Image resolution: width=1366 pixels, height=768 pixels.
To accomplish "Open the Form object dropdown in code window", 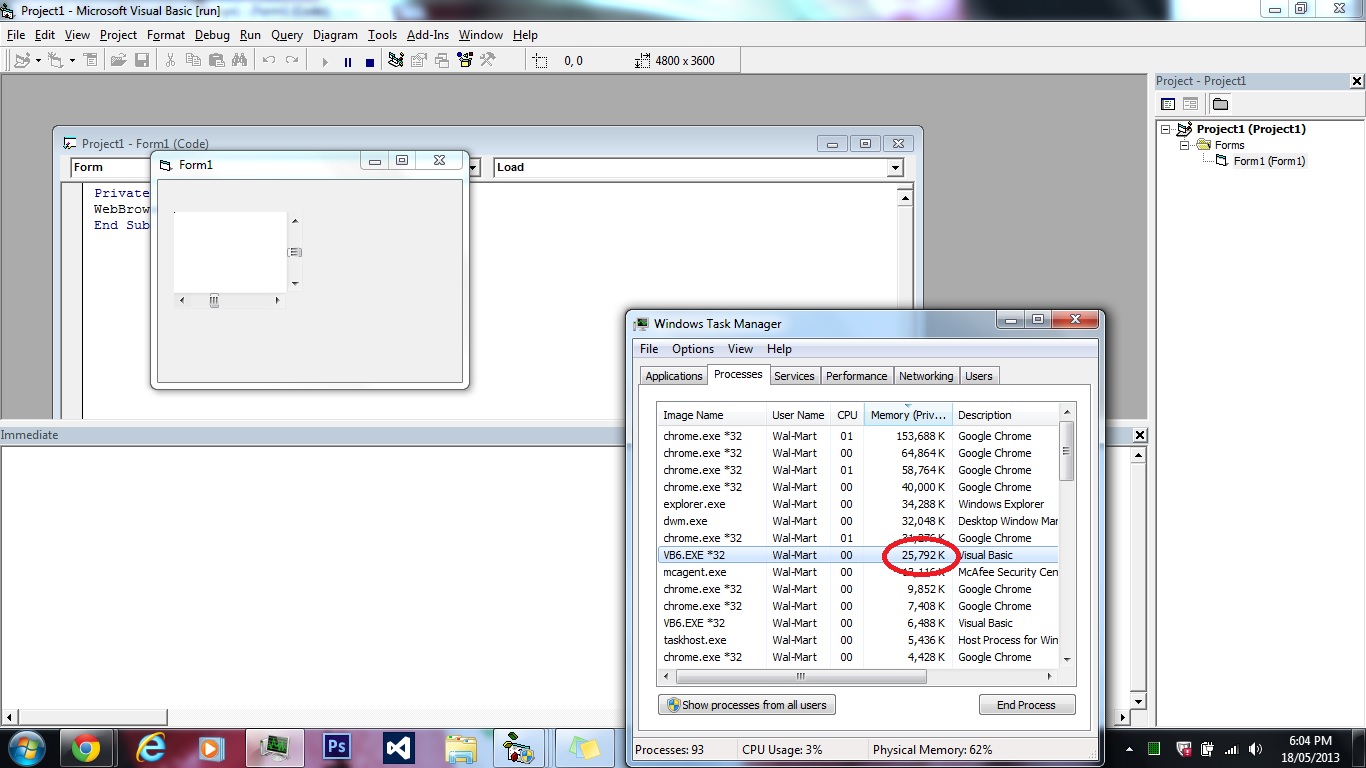I will click(474, 168).
